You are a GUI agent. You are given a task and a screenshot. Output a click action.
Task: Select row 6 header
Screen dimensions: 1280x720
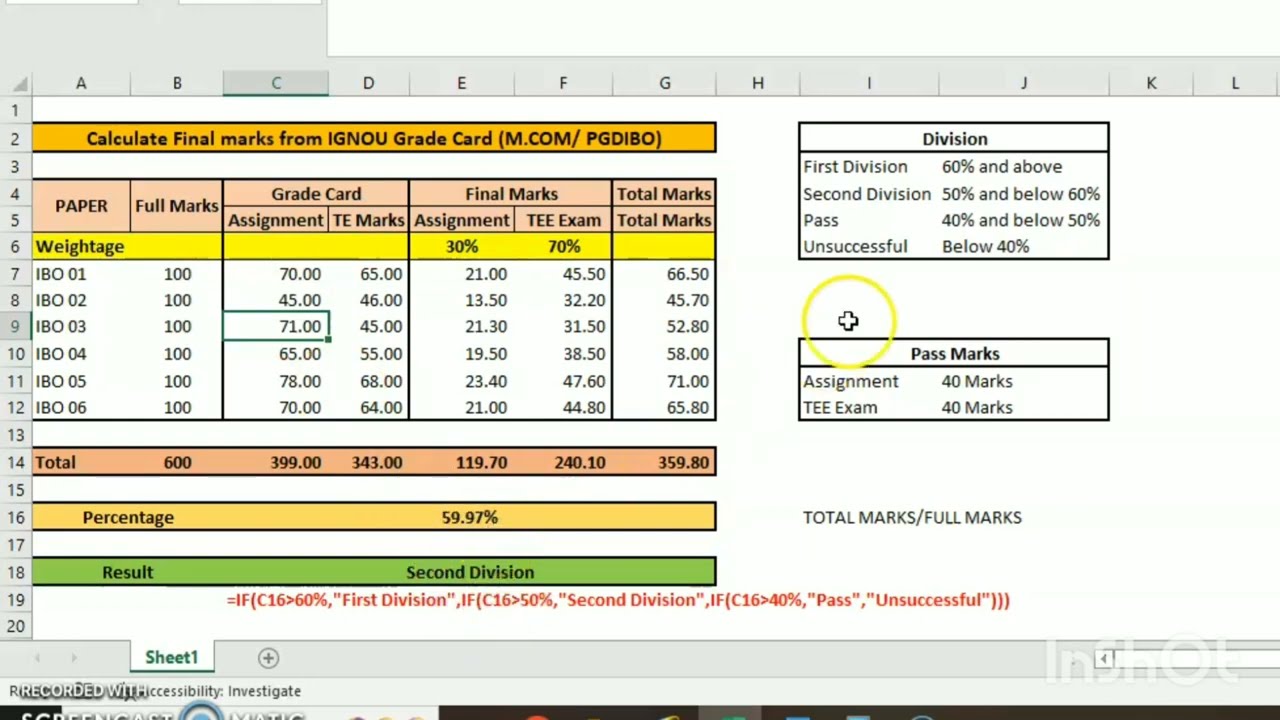[x=15, y=247]
